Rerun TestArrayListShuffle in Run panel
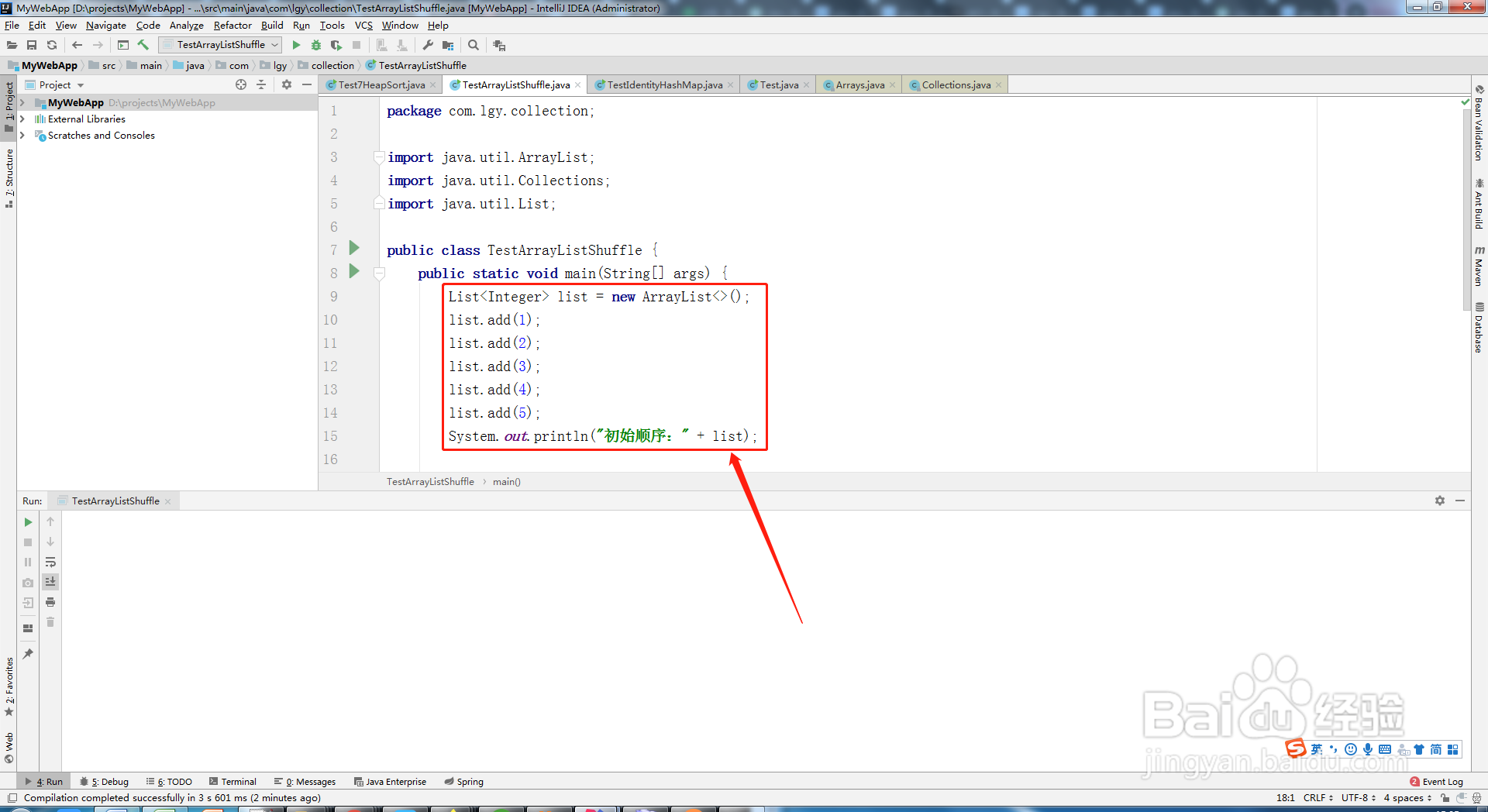 pos(28,522)
